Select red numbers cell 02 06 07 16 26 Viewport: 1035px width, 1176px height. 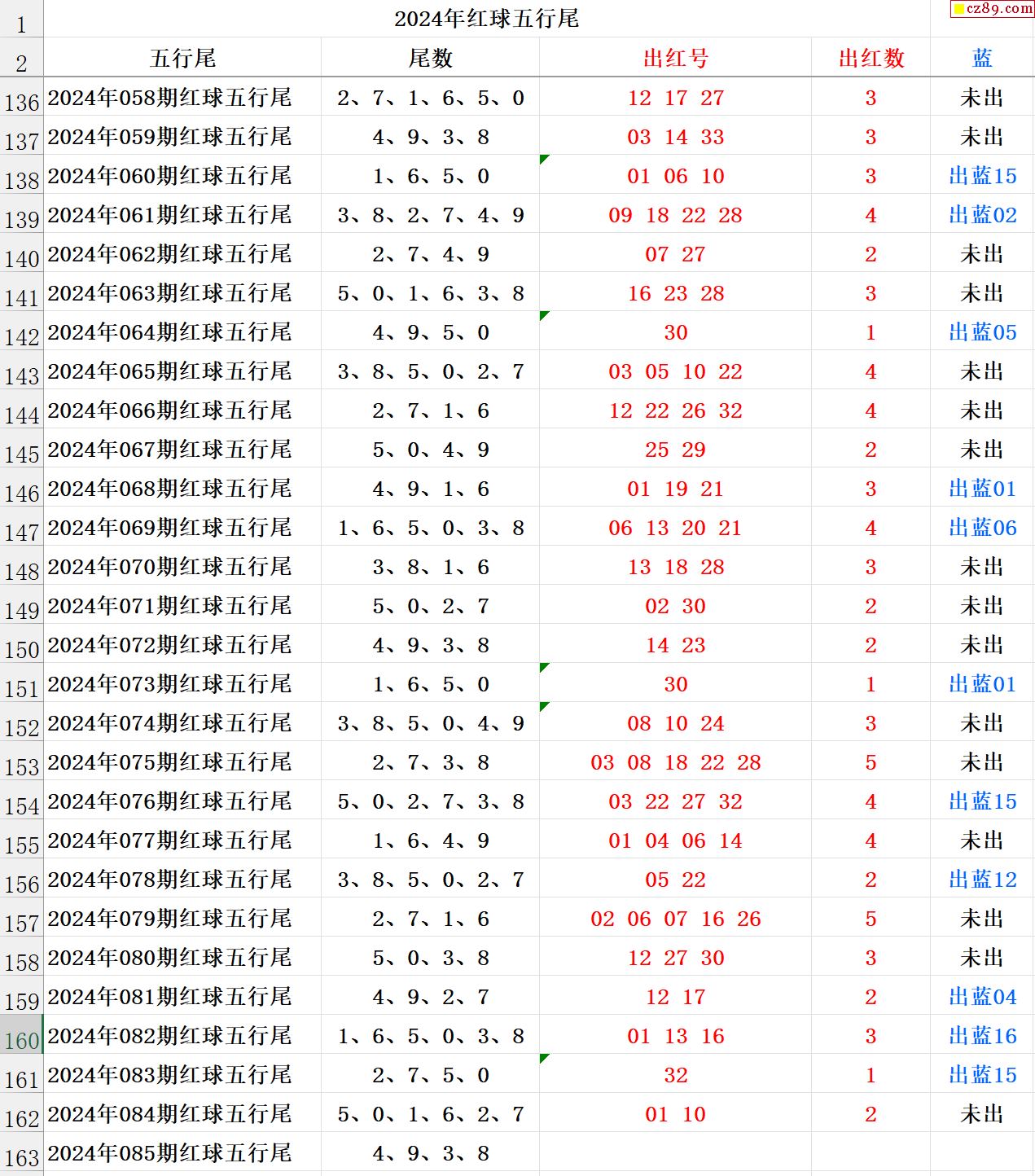[675, 919]
